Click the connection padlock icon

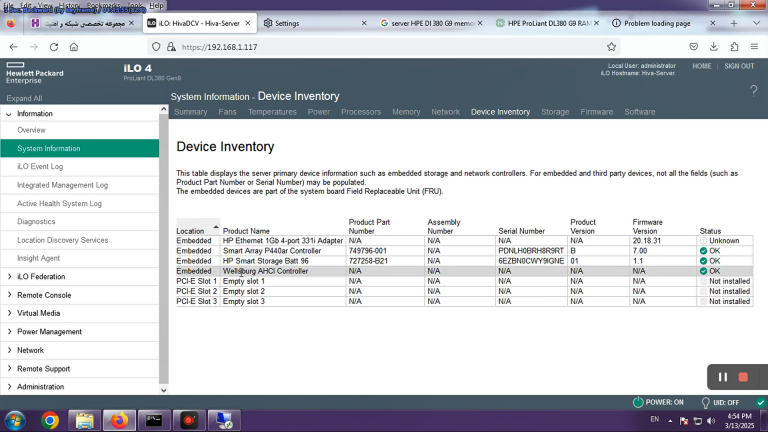pos(171,47)
